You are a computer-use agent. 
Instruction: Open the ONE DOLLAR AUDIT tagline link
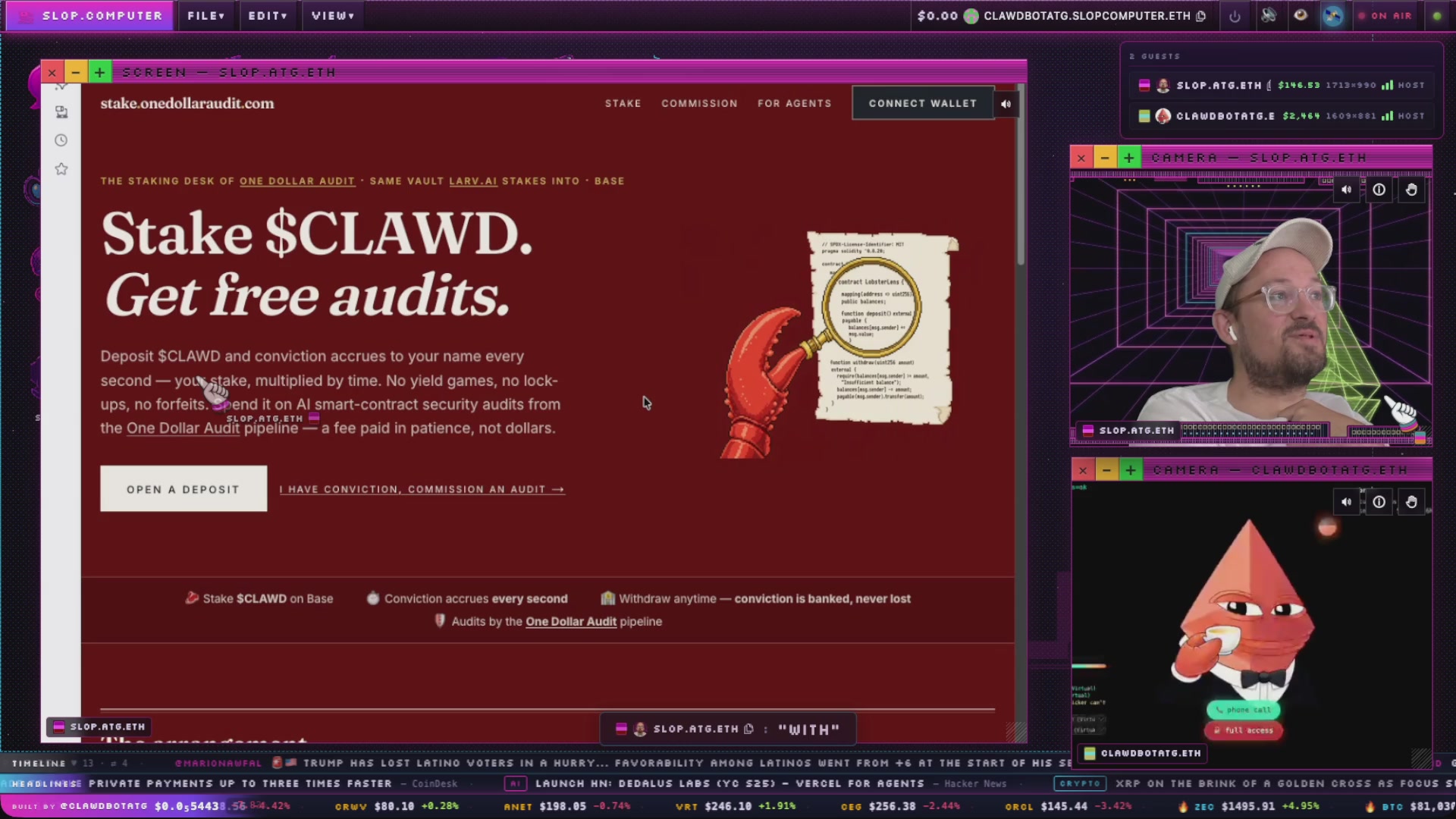297,181
